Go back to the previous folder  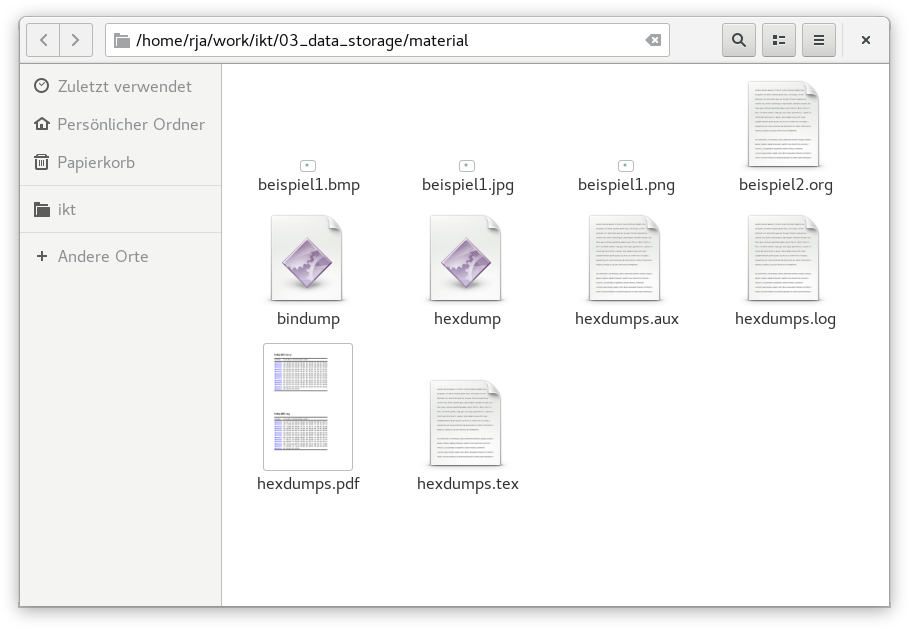coord(43,40)
